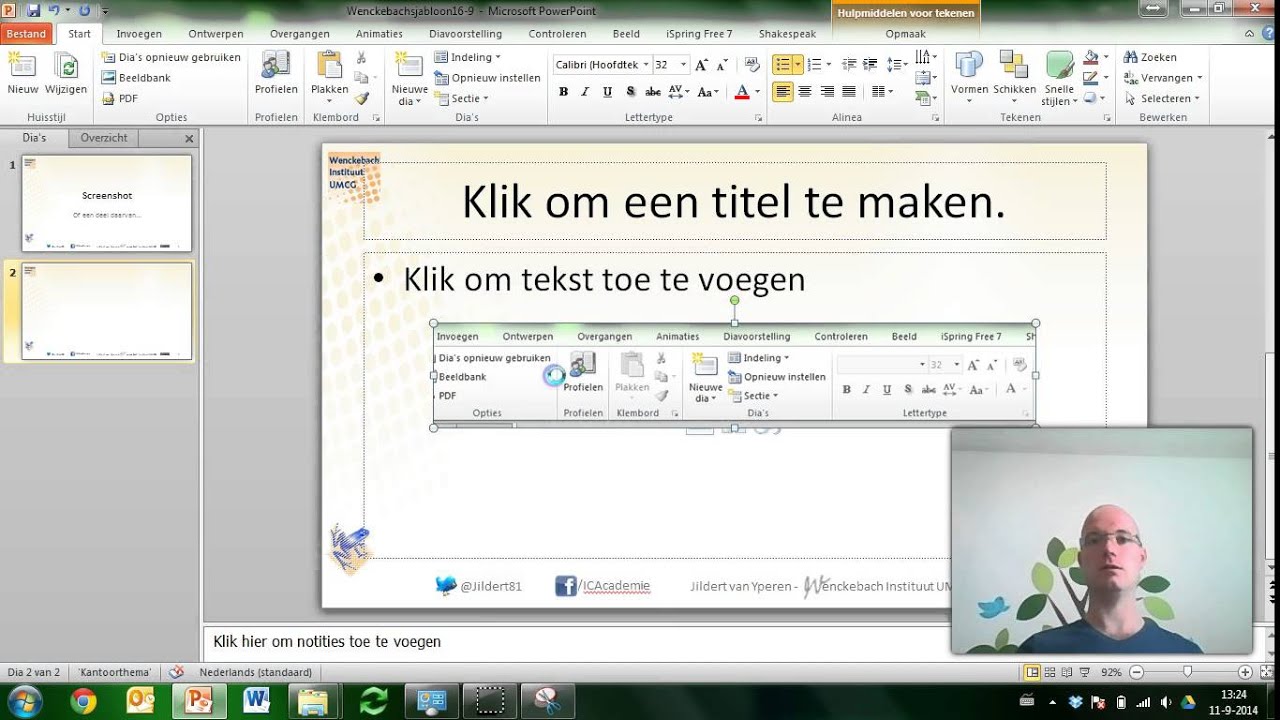The image size is (1280, 720).
Task: Click the Knippen scissors icon
Action: [x=362, y=58]
